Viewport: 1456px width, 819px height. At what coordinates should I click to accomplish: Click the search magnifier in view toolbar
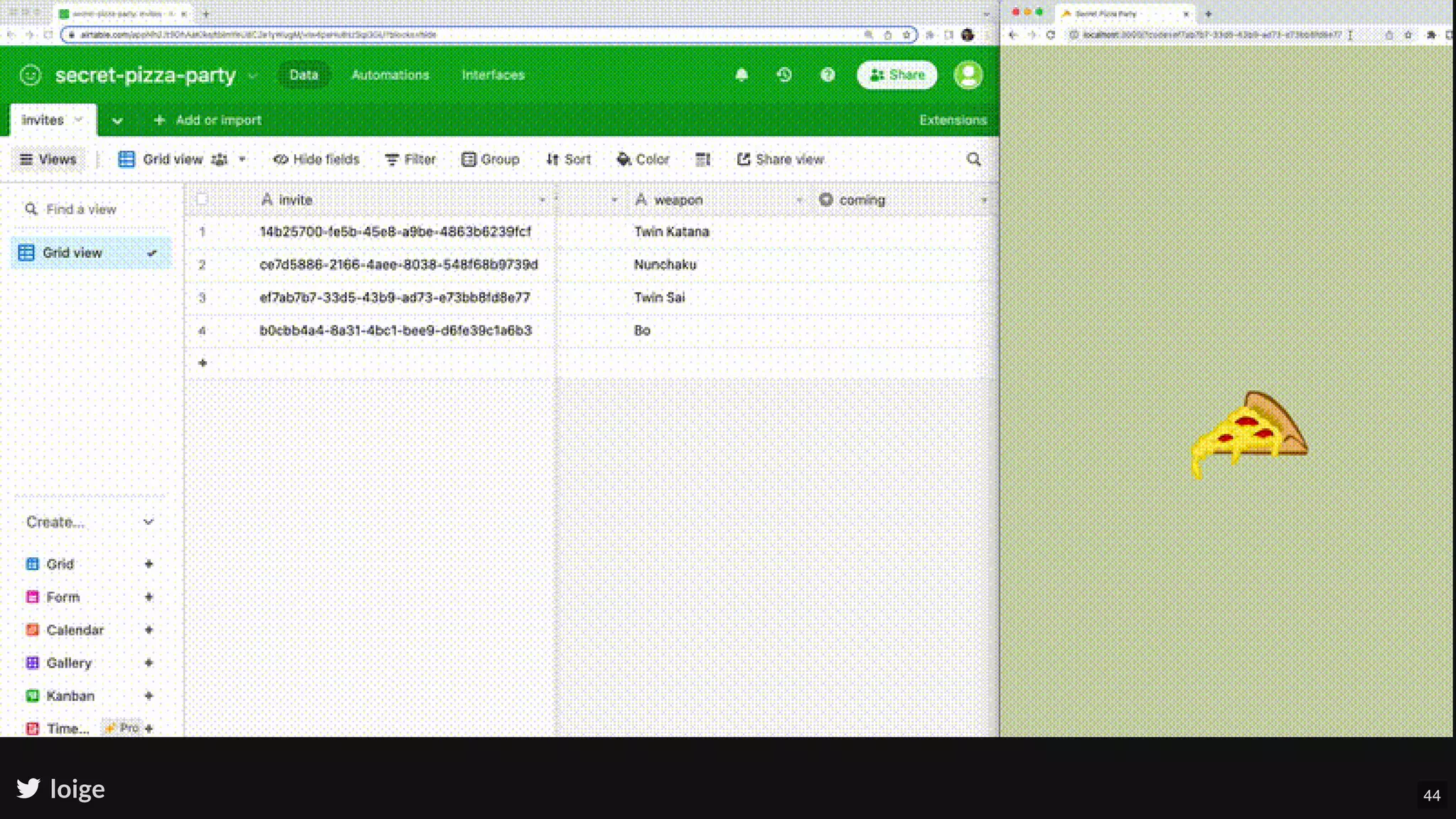pyautogui.click(x=973, y=159)
